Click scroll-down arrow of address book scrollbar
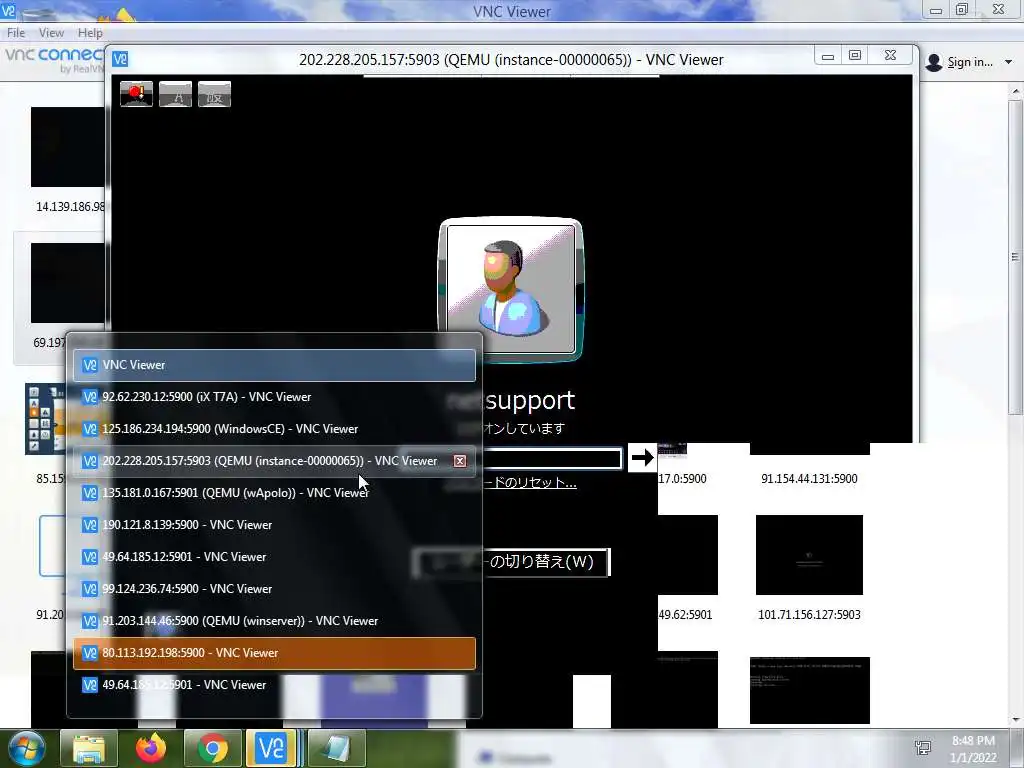 coord(1015,720)
